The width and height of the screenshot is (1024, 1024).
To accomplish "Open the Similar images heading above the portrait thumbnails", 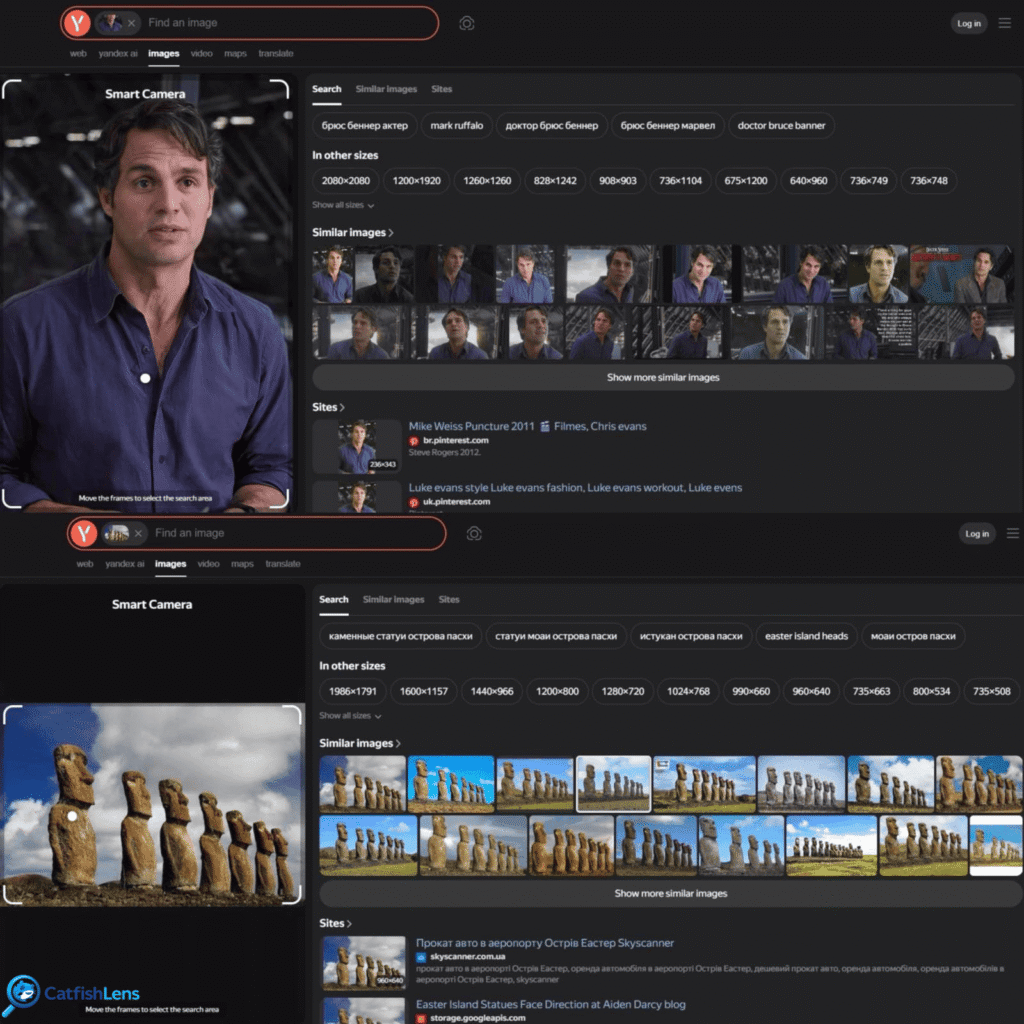I will [x=353, y=232].
